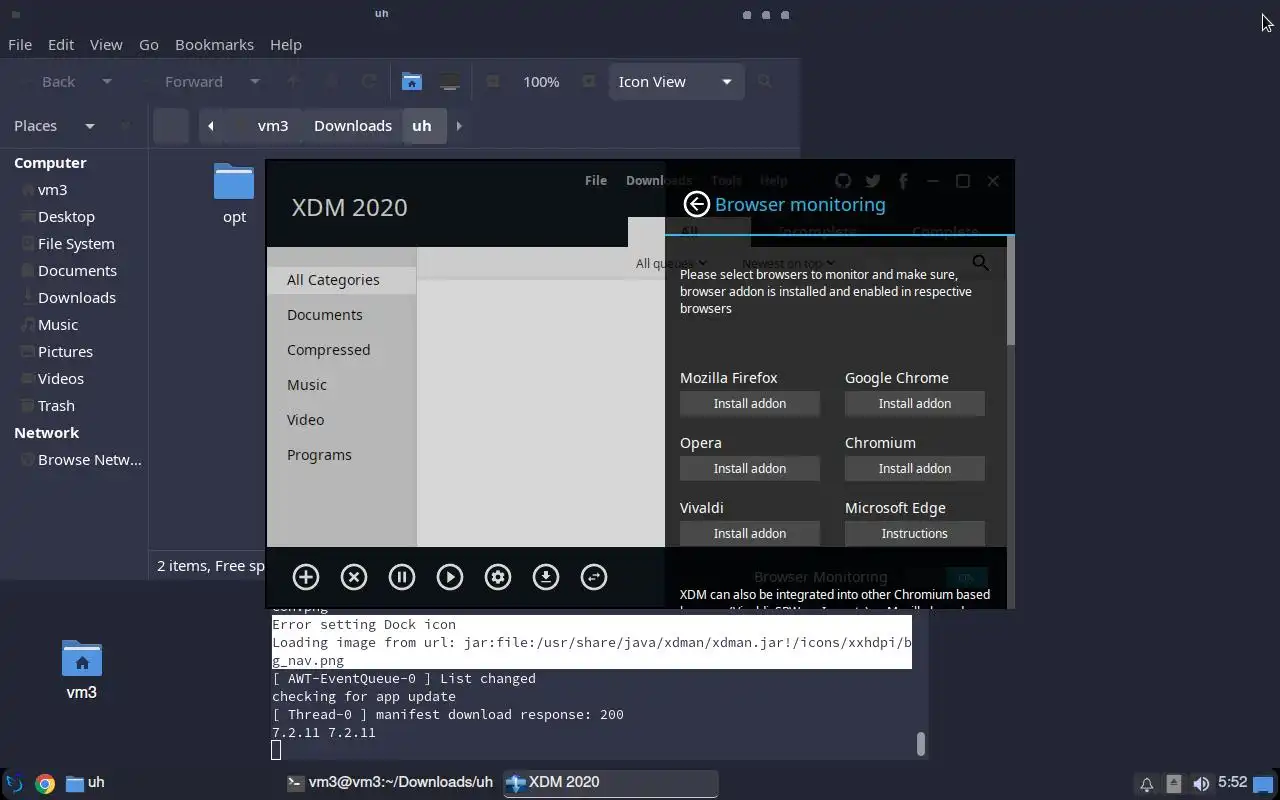Click the delete download X circle icon
Image resolution: width=1280 pixels, height=800 pixels.
(354, 577)
